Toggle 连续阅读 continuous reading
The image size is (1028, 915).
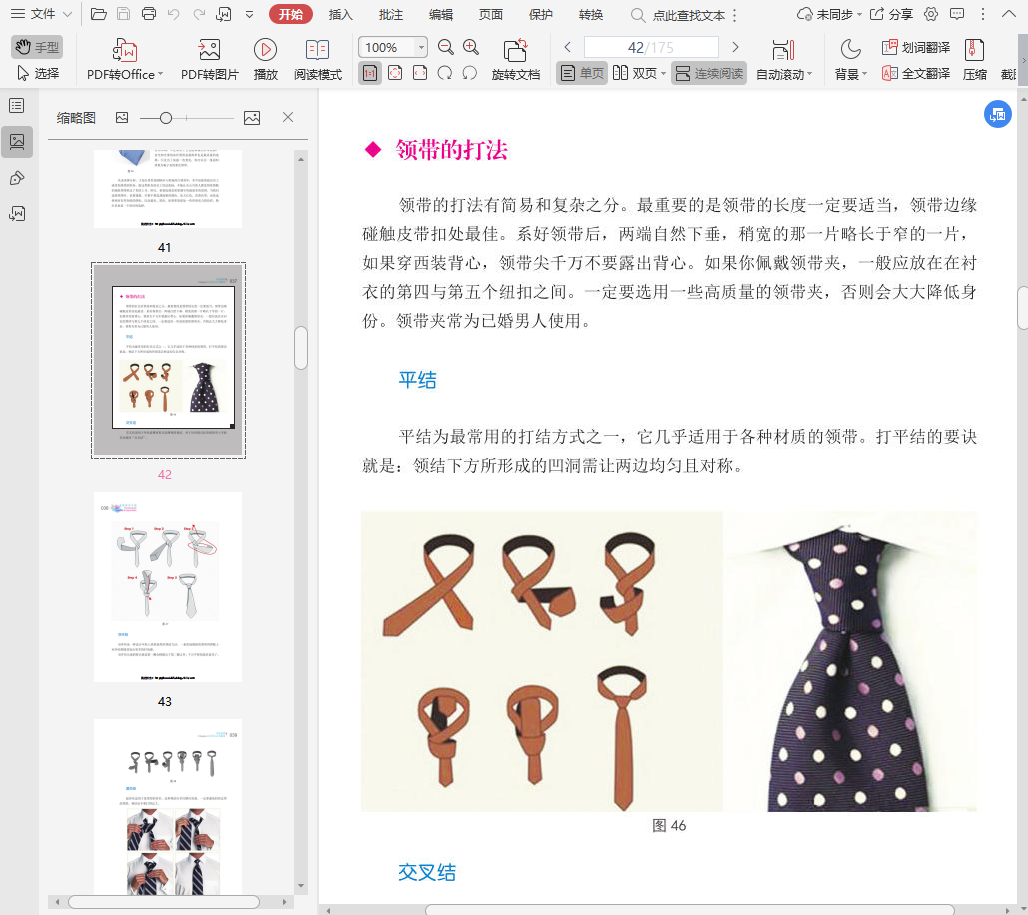(x=709, y=73)
